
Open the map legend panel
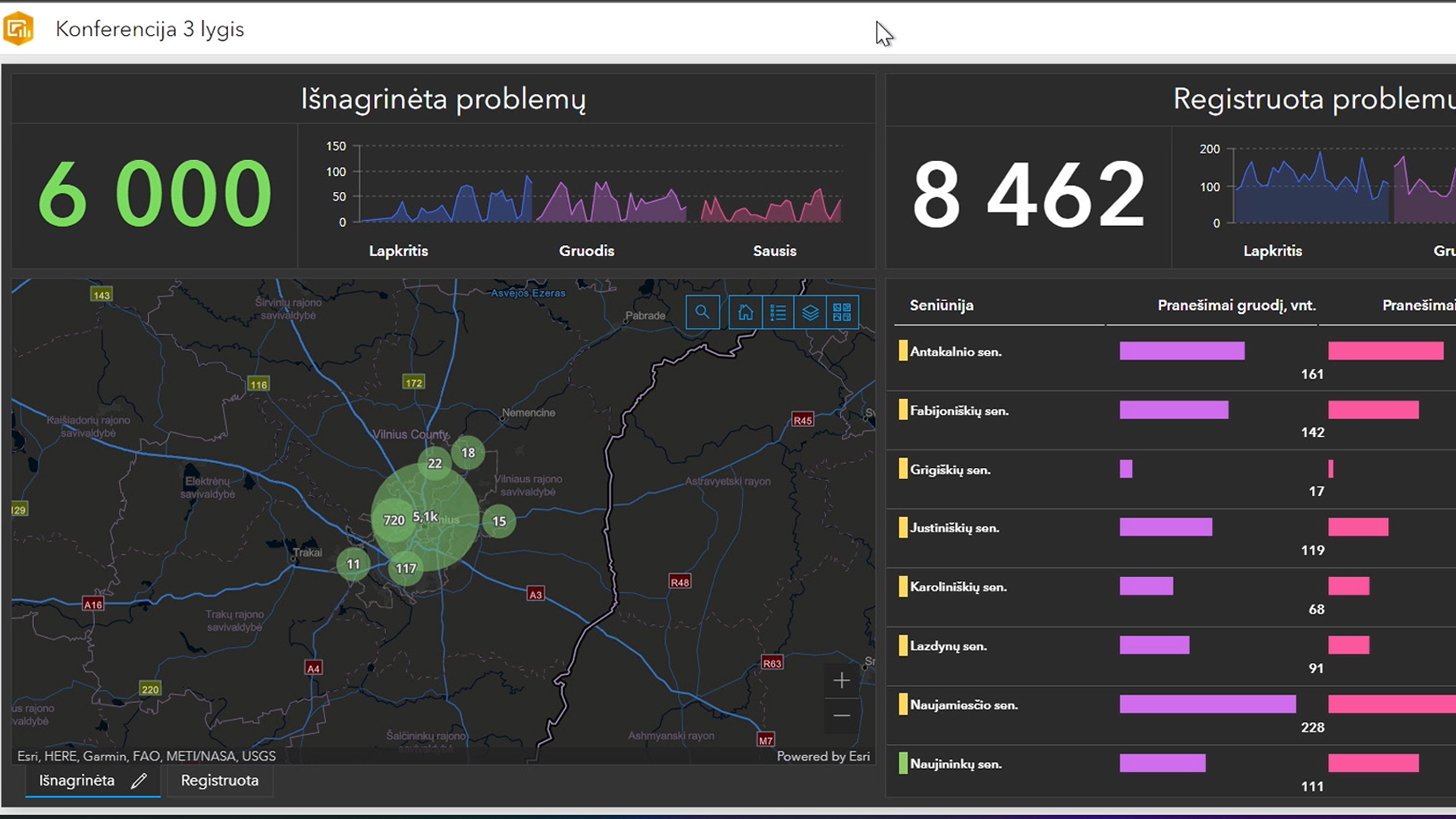(x=778, y=312)
